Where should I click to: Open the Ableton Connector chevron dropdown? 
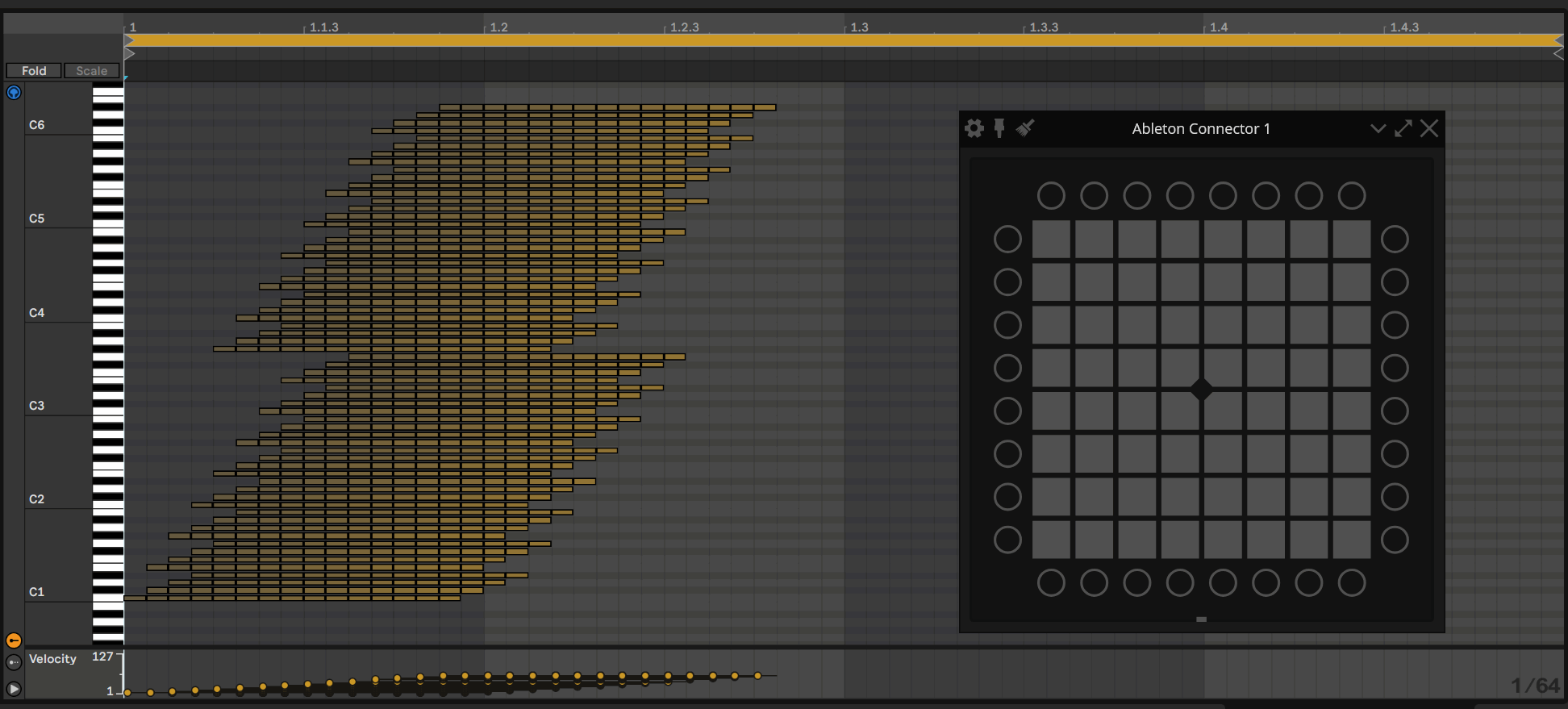coord(1378,128)
